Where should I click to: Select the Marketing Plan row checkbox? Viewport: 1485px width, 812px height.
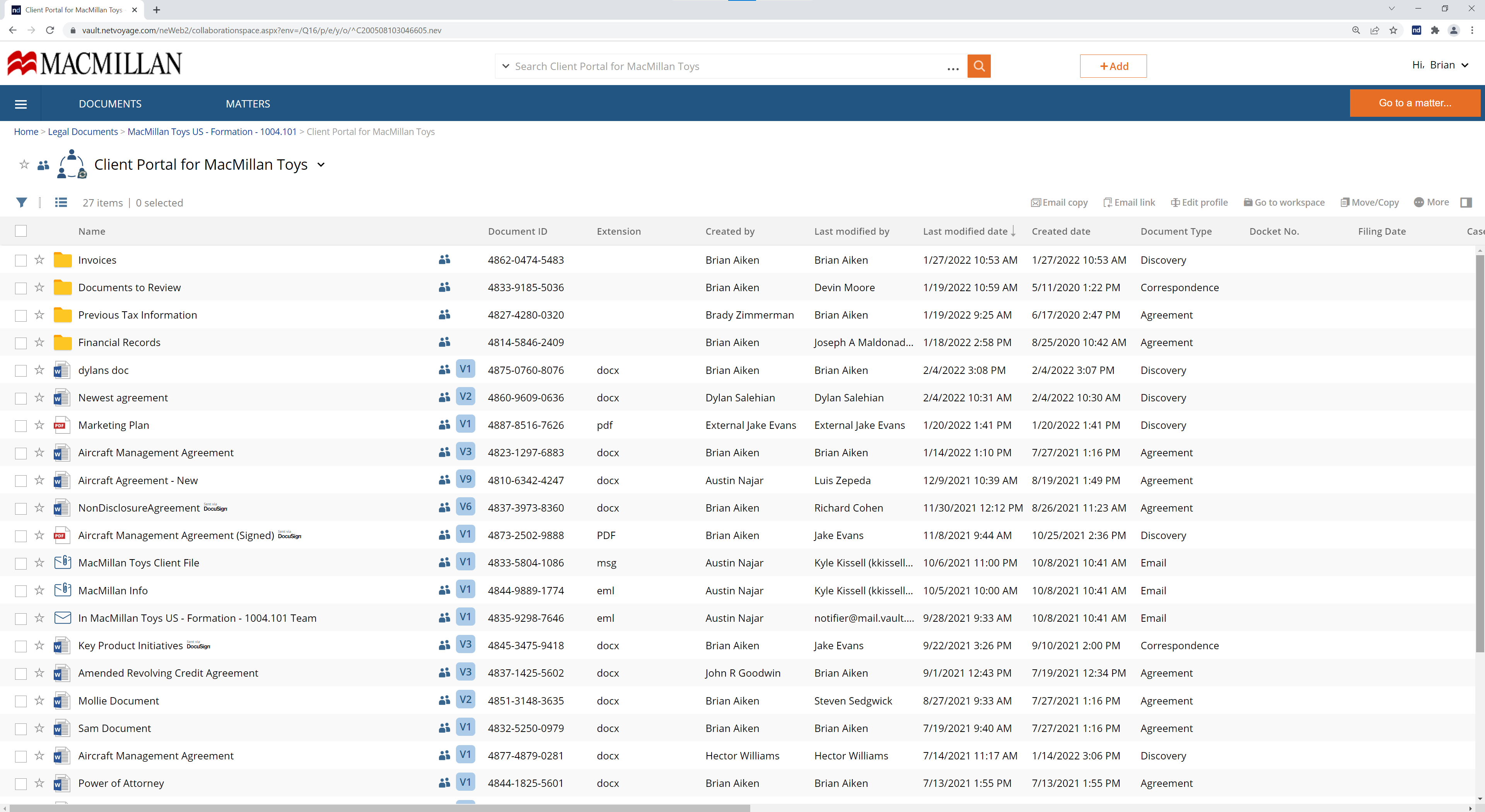tap(21, 426)
